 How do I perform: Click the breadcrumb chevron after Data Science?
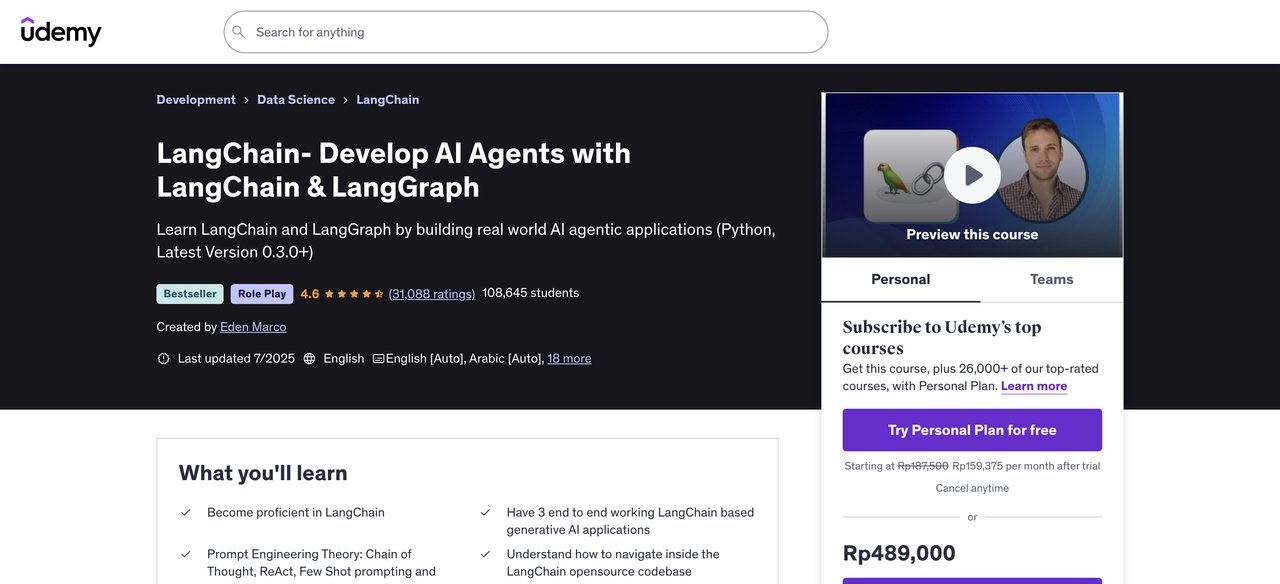pos(346,100)
